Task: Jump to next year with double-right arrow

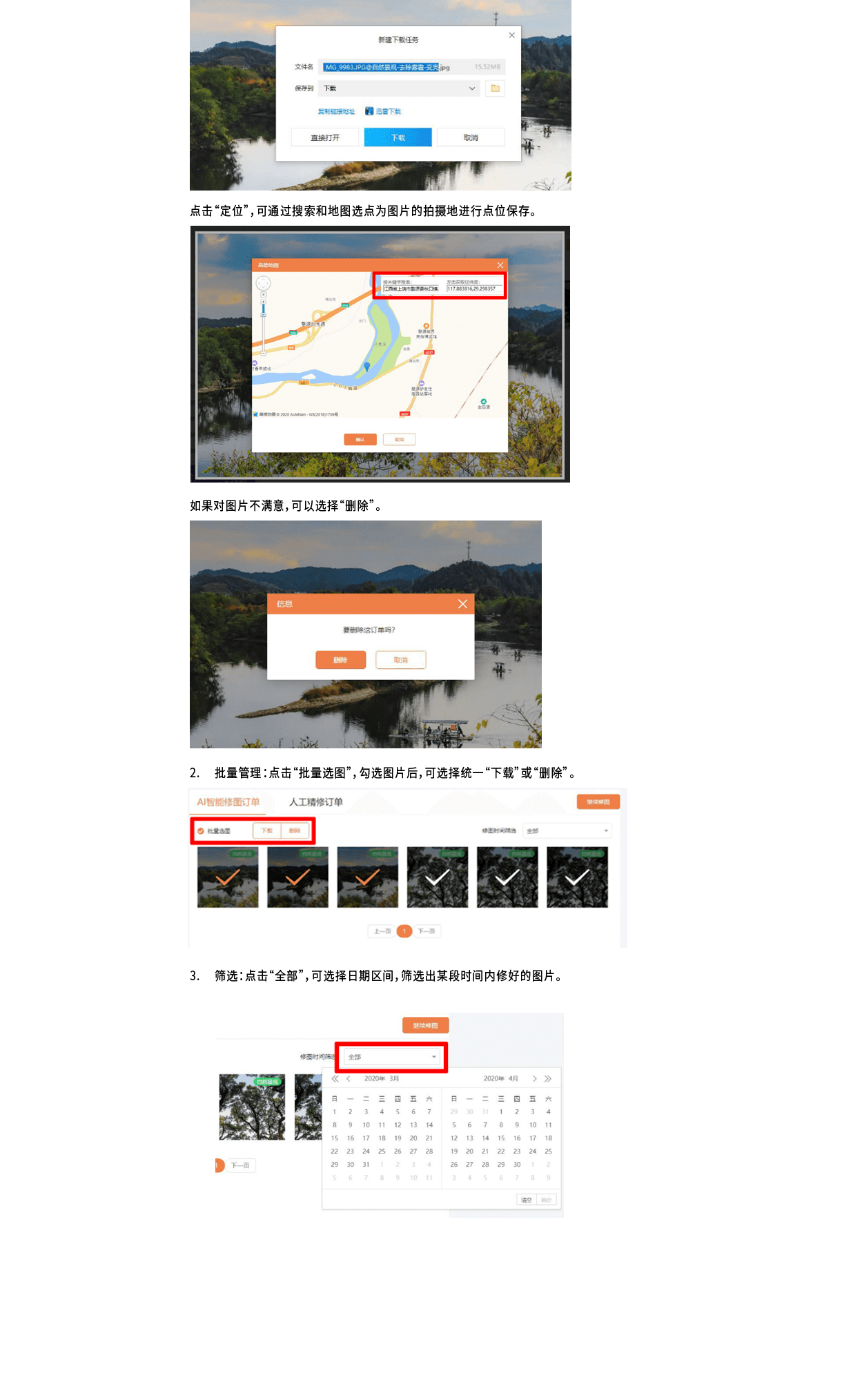Action: (x=548, y=1078)
